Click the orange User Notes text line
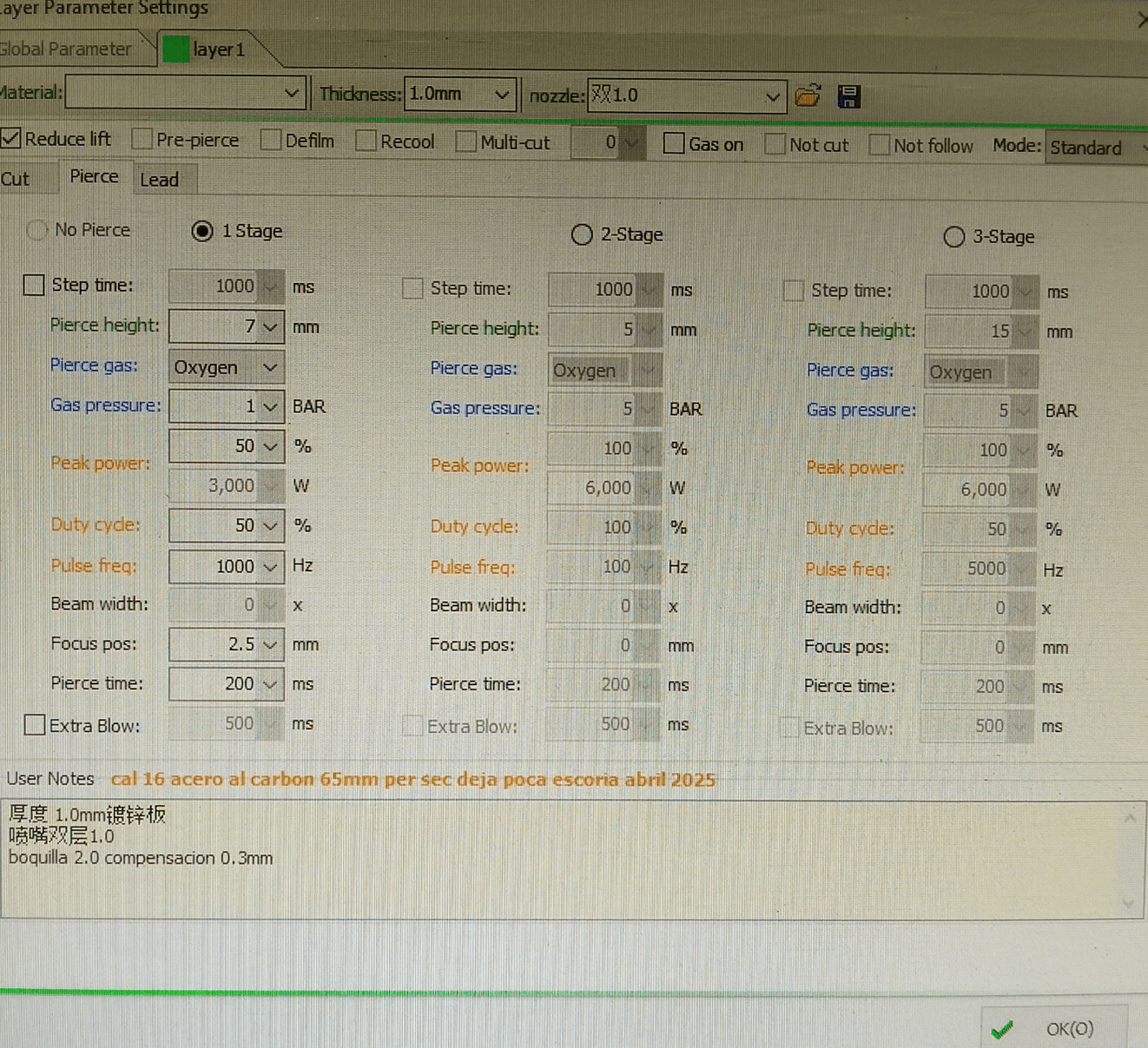 412,779
